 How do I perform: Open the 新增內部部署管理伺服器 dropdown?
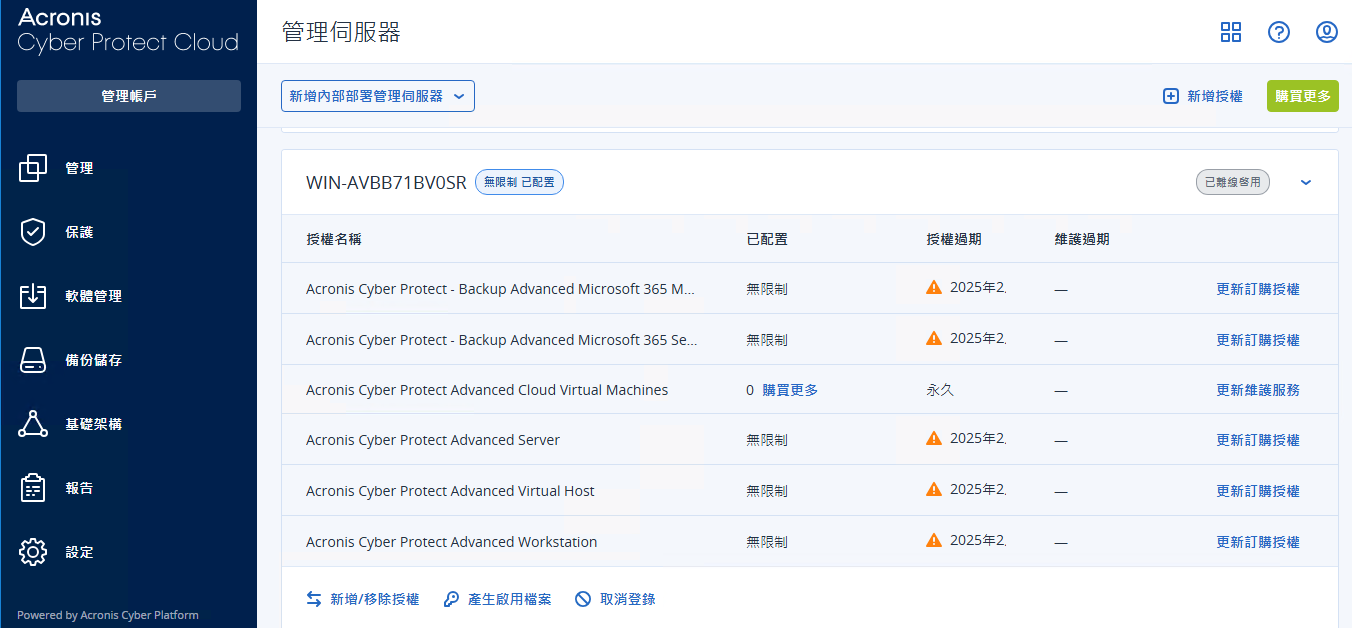click(377, 96)
